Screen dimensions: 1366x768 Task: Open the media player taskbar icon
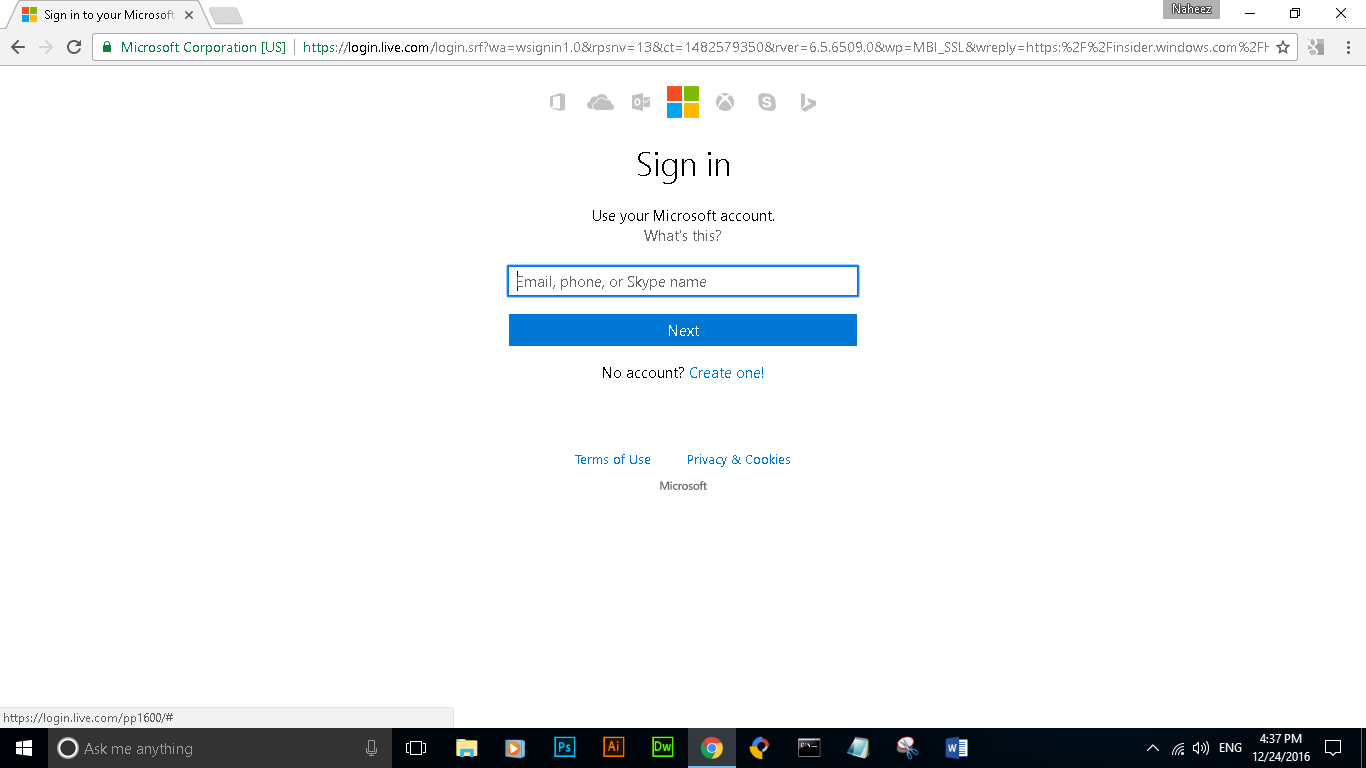coord(515,748)
